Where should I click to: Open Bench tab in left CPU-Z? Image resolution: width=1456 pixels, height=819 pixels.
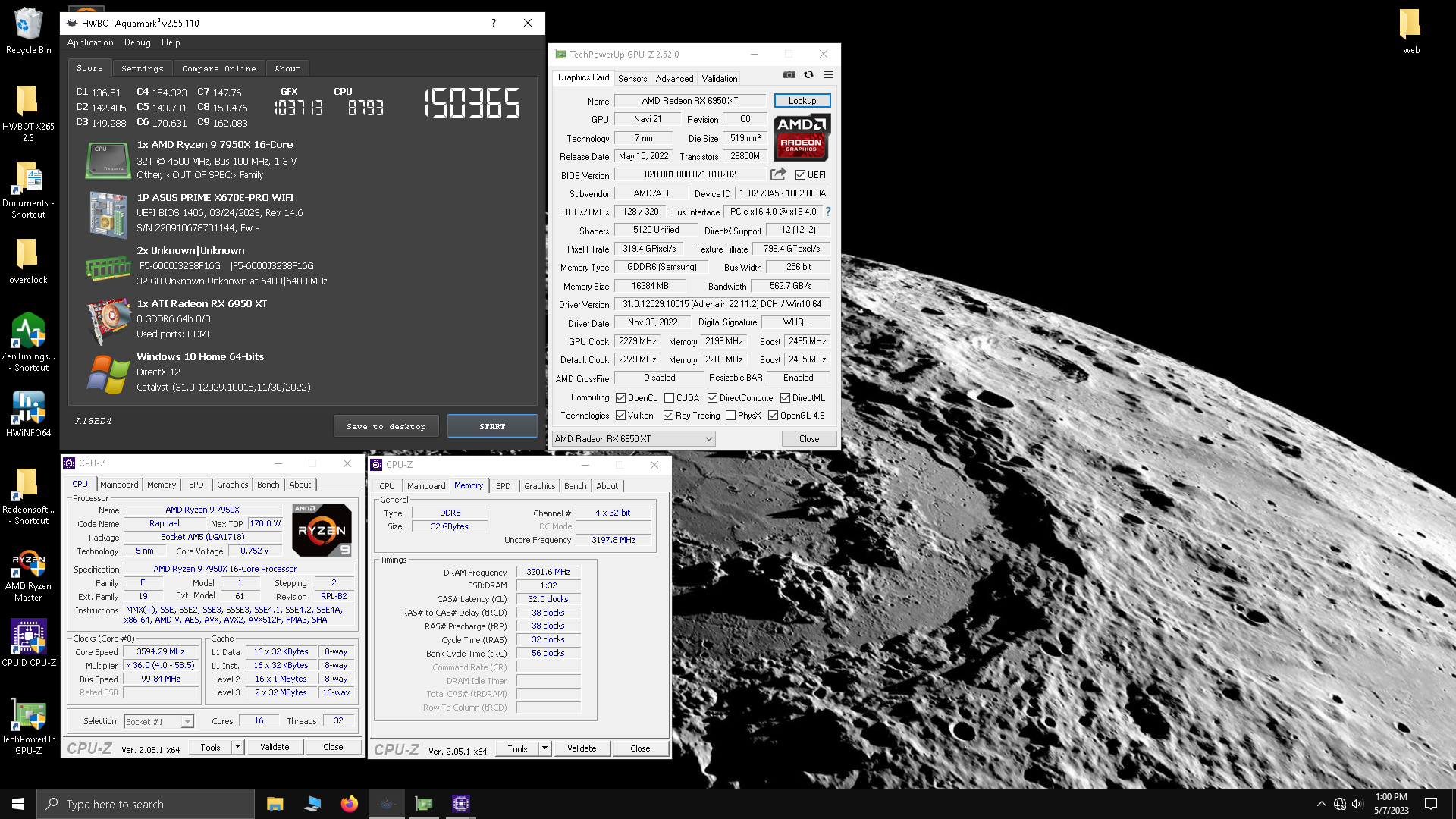pyautogui.click(x=268, y=485)
